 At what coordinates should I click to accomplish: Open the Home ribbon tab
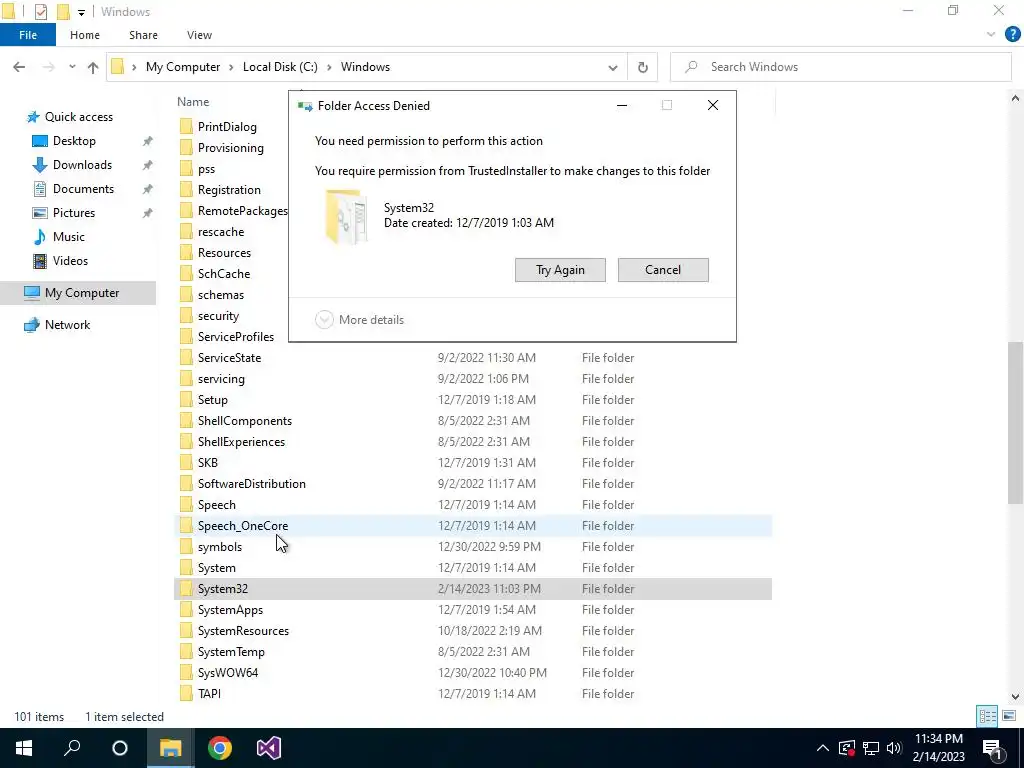click(x=85, y=35)
